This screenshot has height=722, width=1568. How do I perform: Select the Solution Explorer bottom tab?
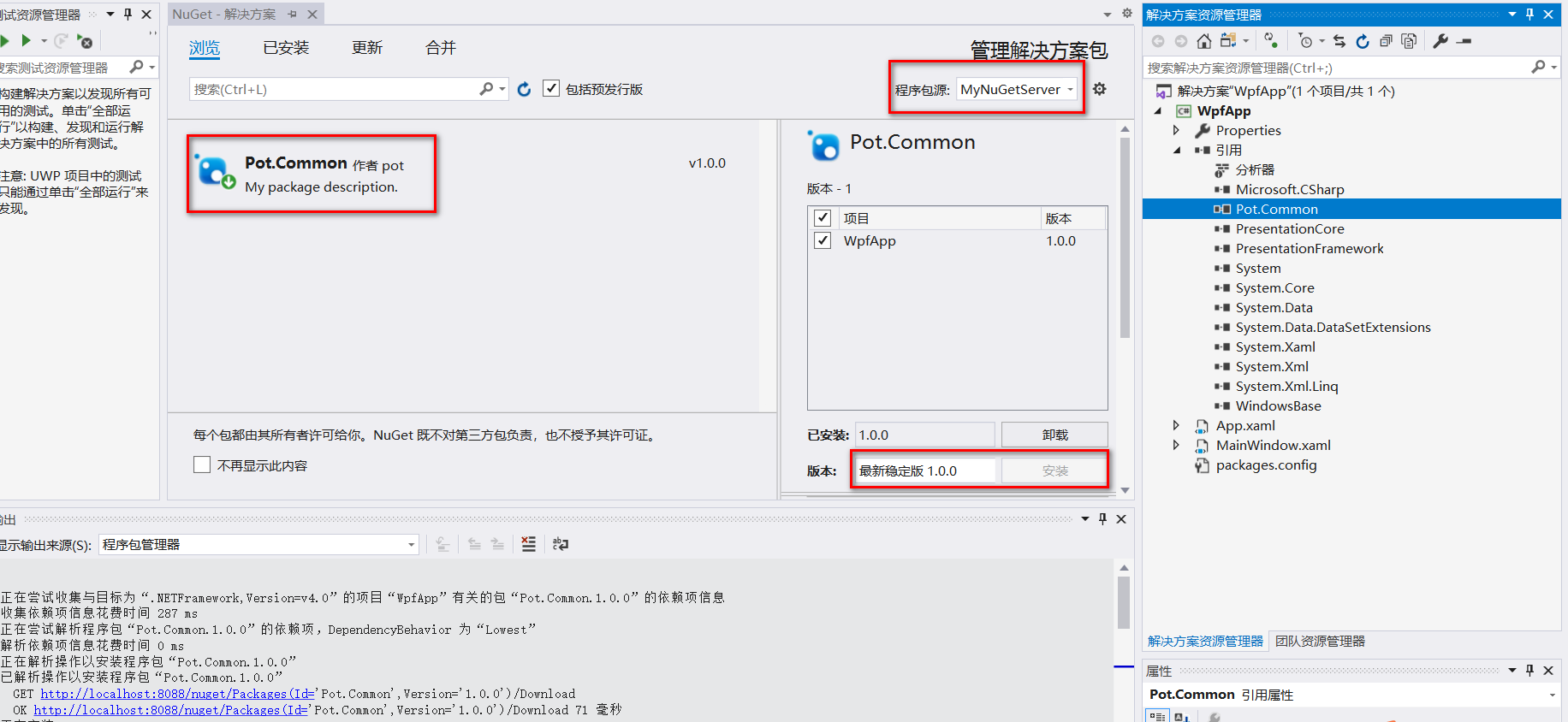click(x=1205, y=641)
